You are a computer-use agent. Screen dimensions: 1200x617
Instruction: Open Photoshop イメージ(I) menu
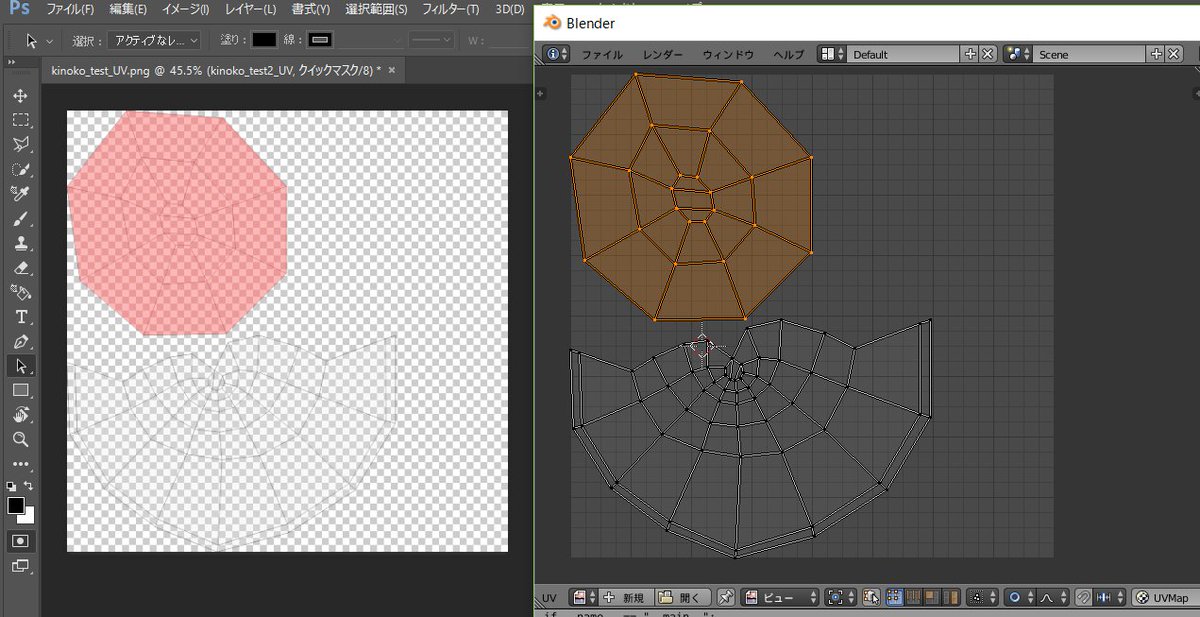[x=184, y=9]
